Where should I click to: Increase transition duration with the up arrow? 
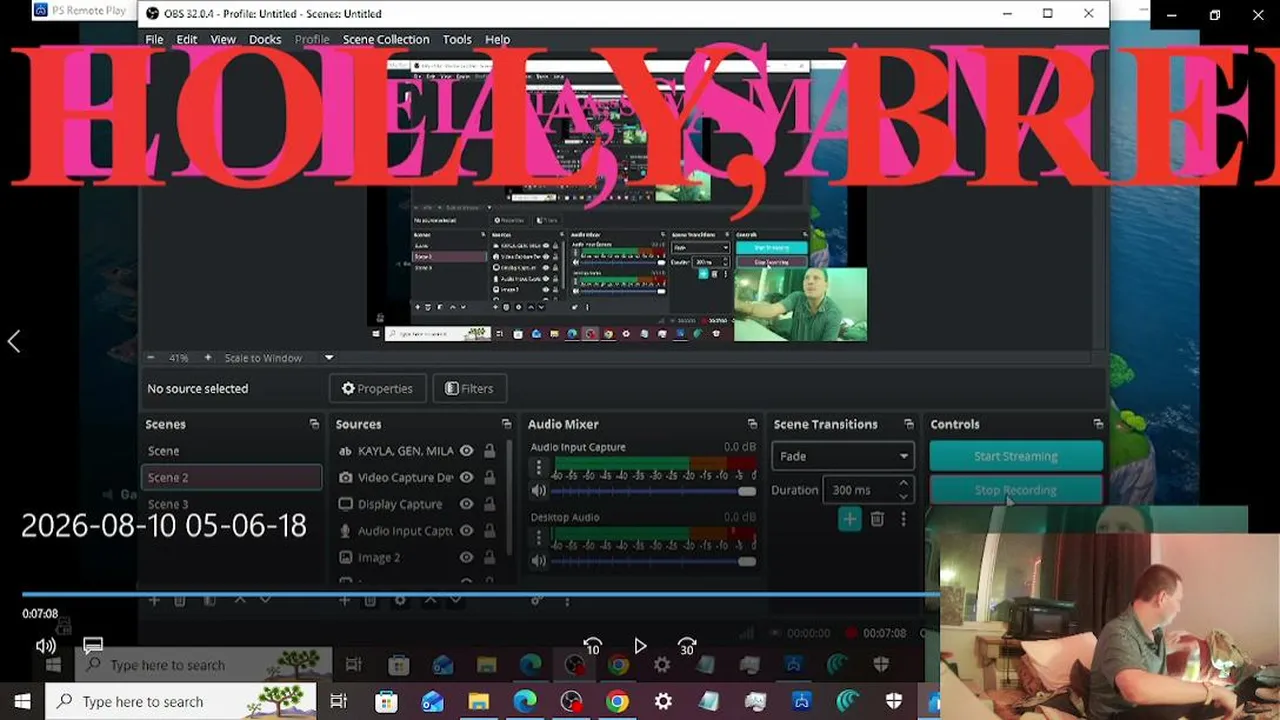tap(903, 484)
